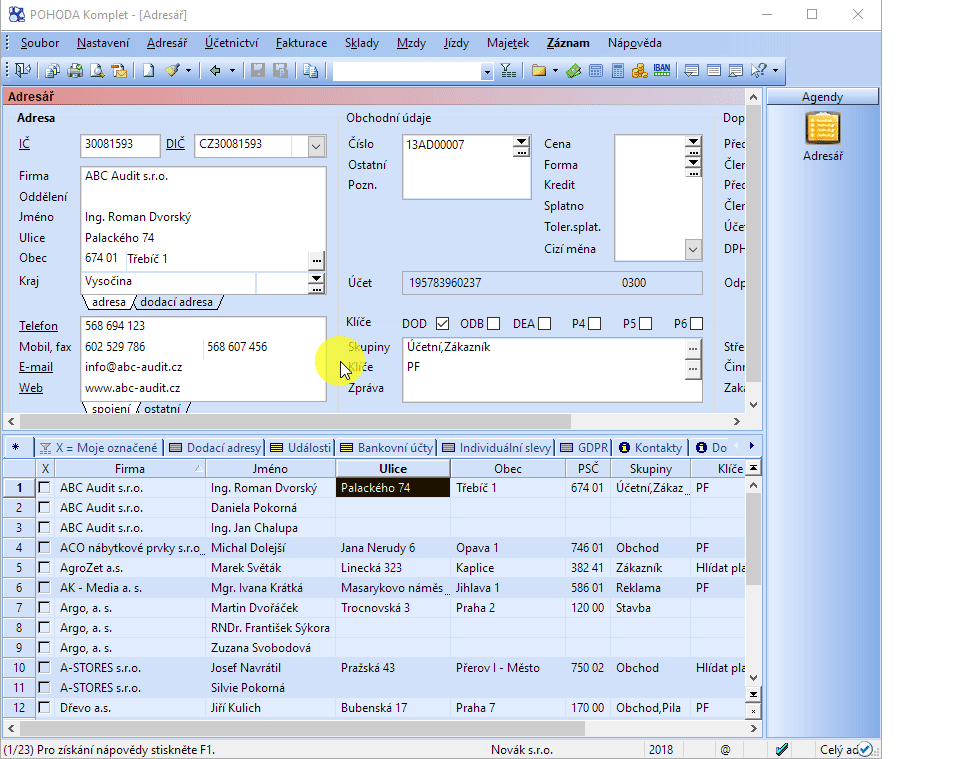Viewport: 973px width, 759px height.
Task: Click the asterisk tab icon above the table
Action: [x=16, y=447]
